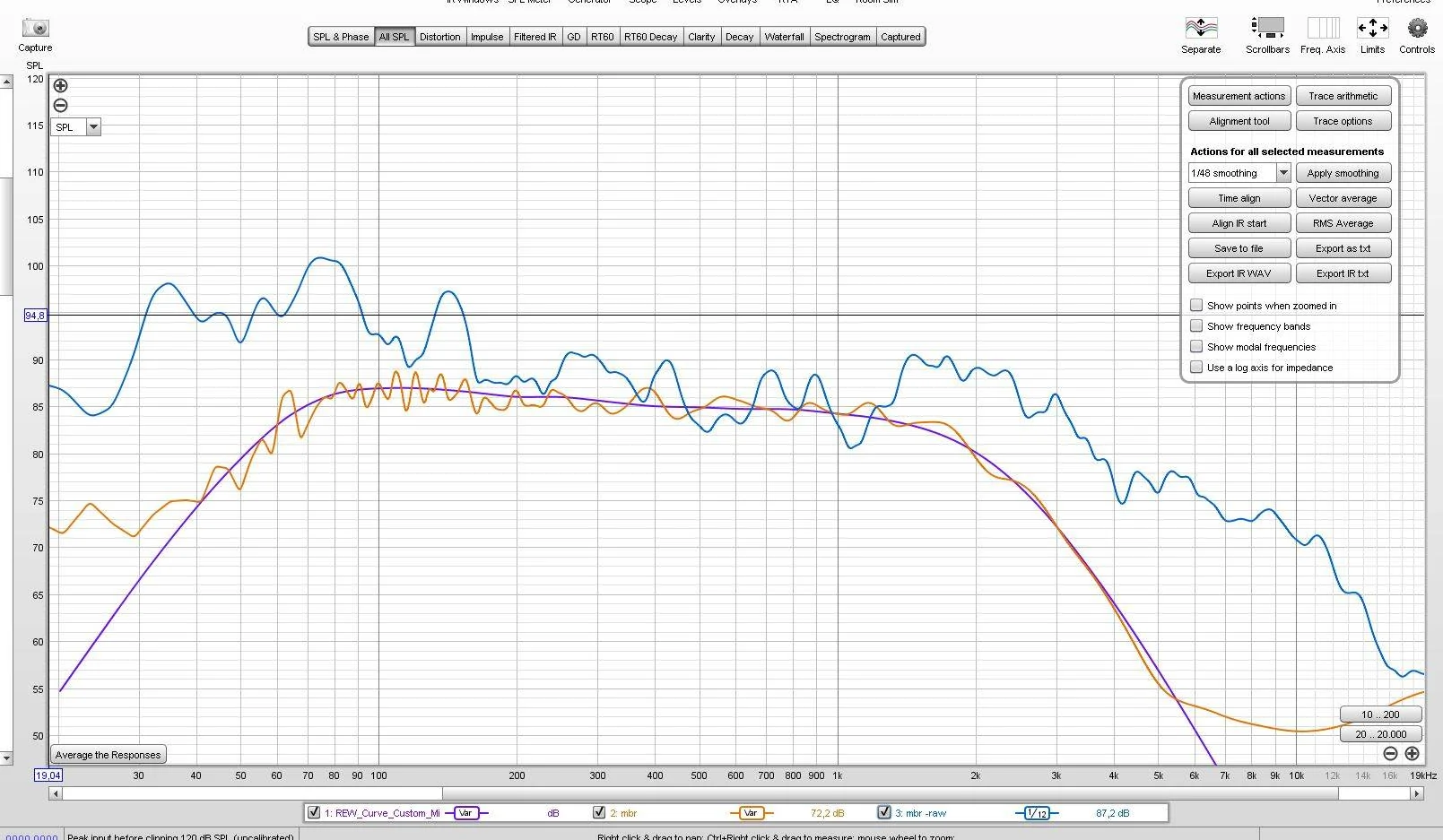The width and height of the screenshot is (1443, 840).
Task: Click the 87,2 dB value for mbr -raw
Action: [1112, 813]
